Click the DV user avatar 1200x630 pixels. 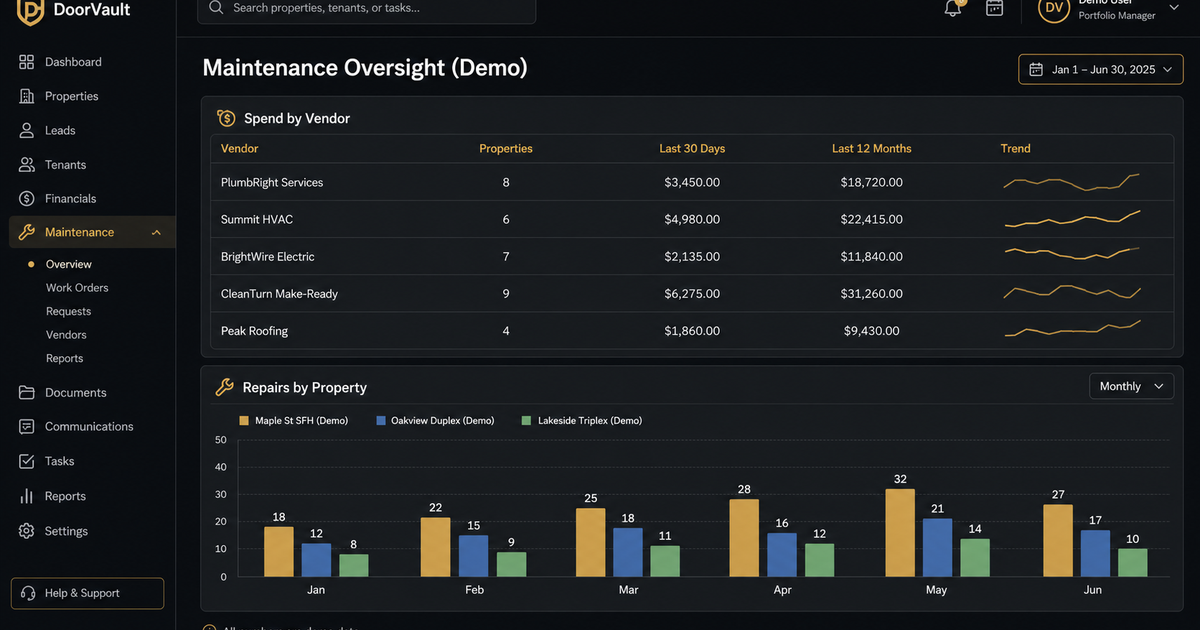coord(1054,8)
